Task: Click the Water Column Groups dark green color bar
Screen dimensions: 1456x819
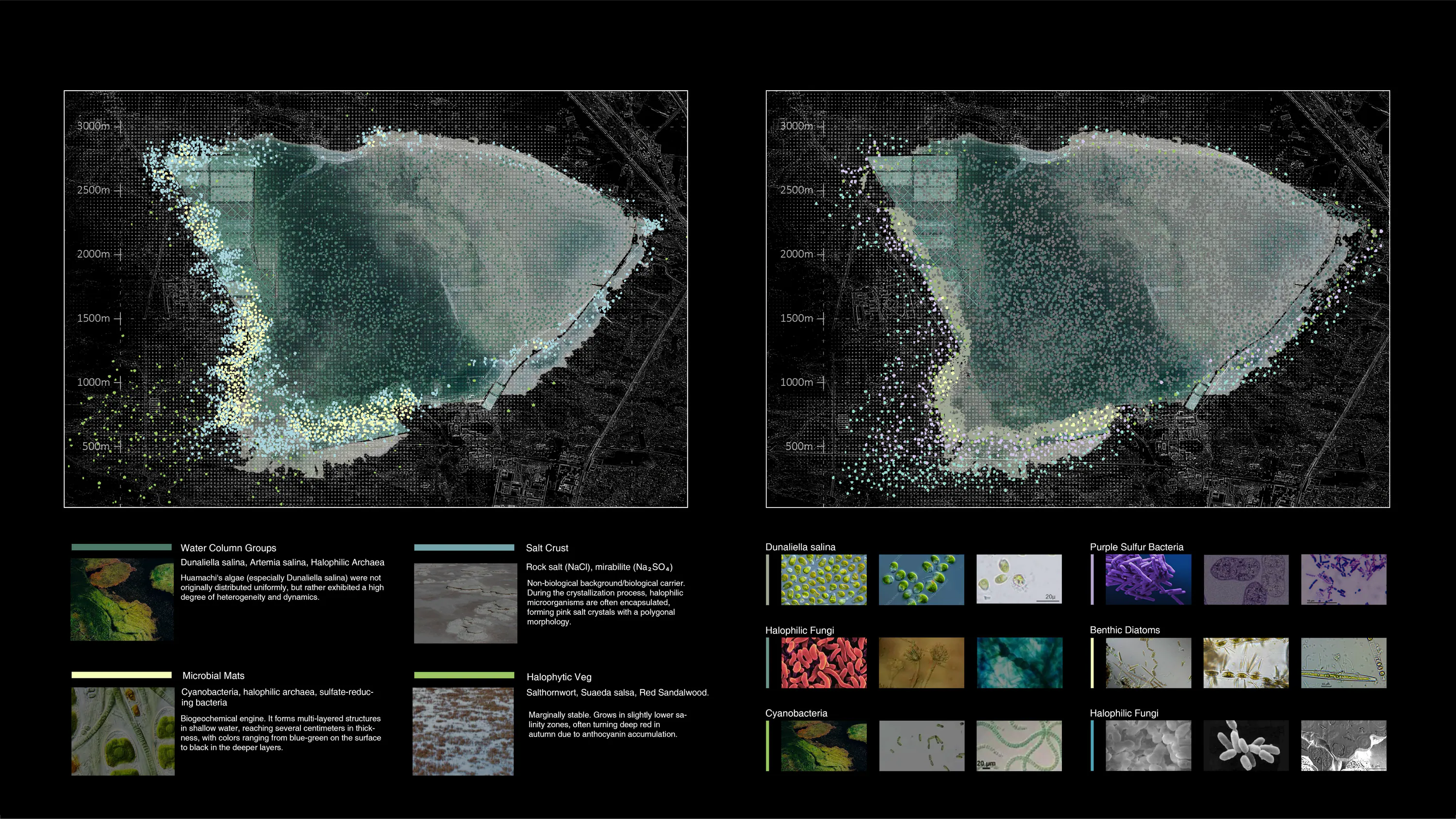Action: [x=121, y=547]
